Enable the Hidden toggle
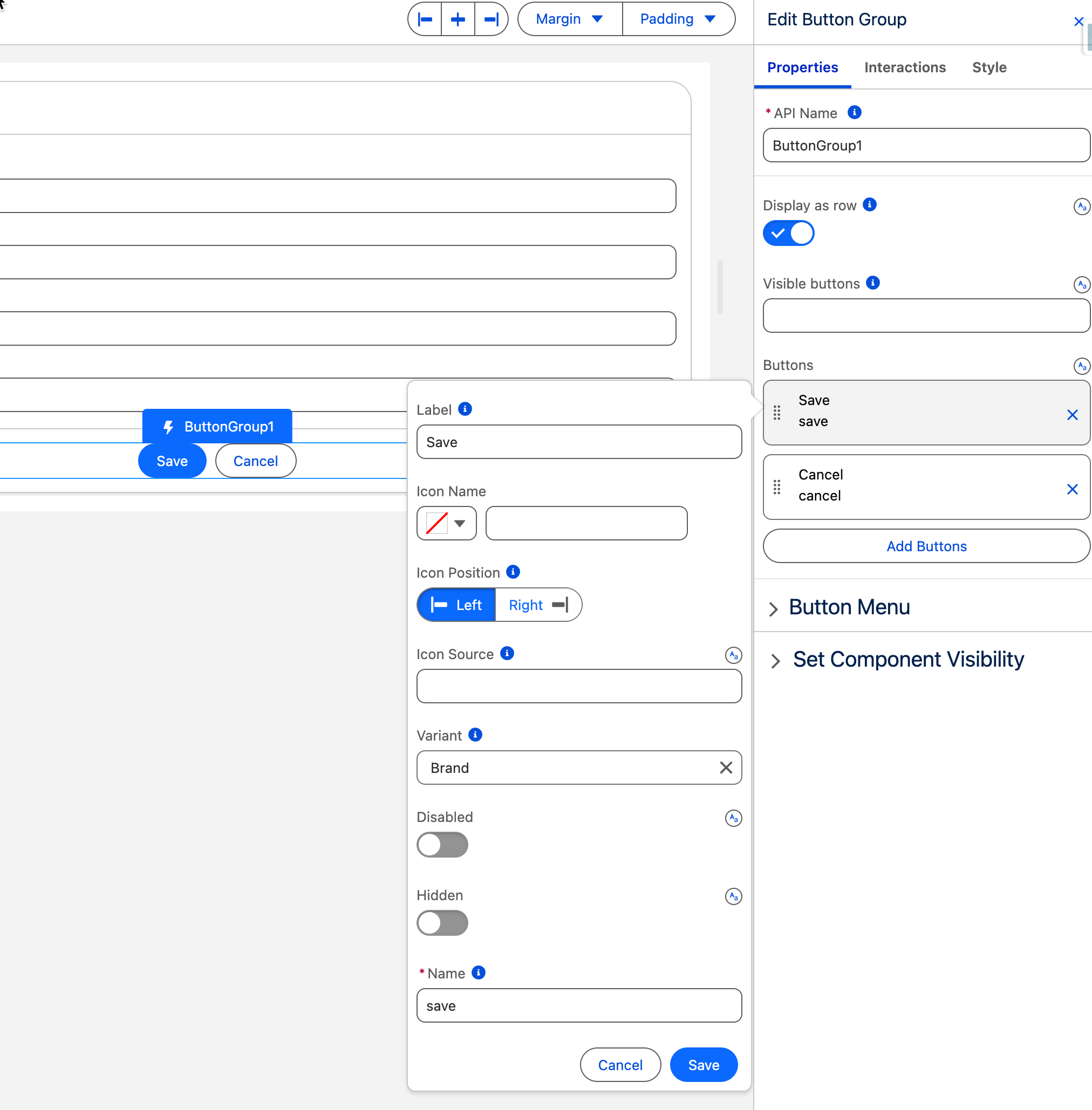The image size is (1092, 1110). click(442, 923)
